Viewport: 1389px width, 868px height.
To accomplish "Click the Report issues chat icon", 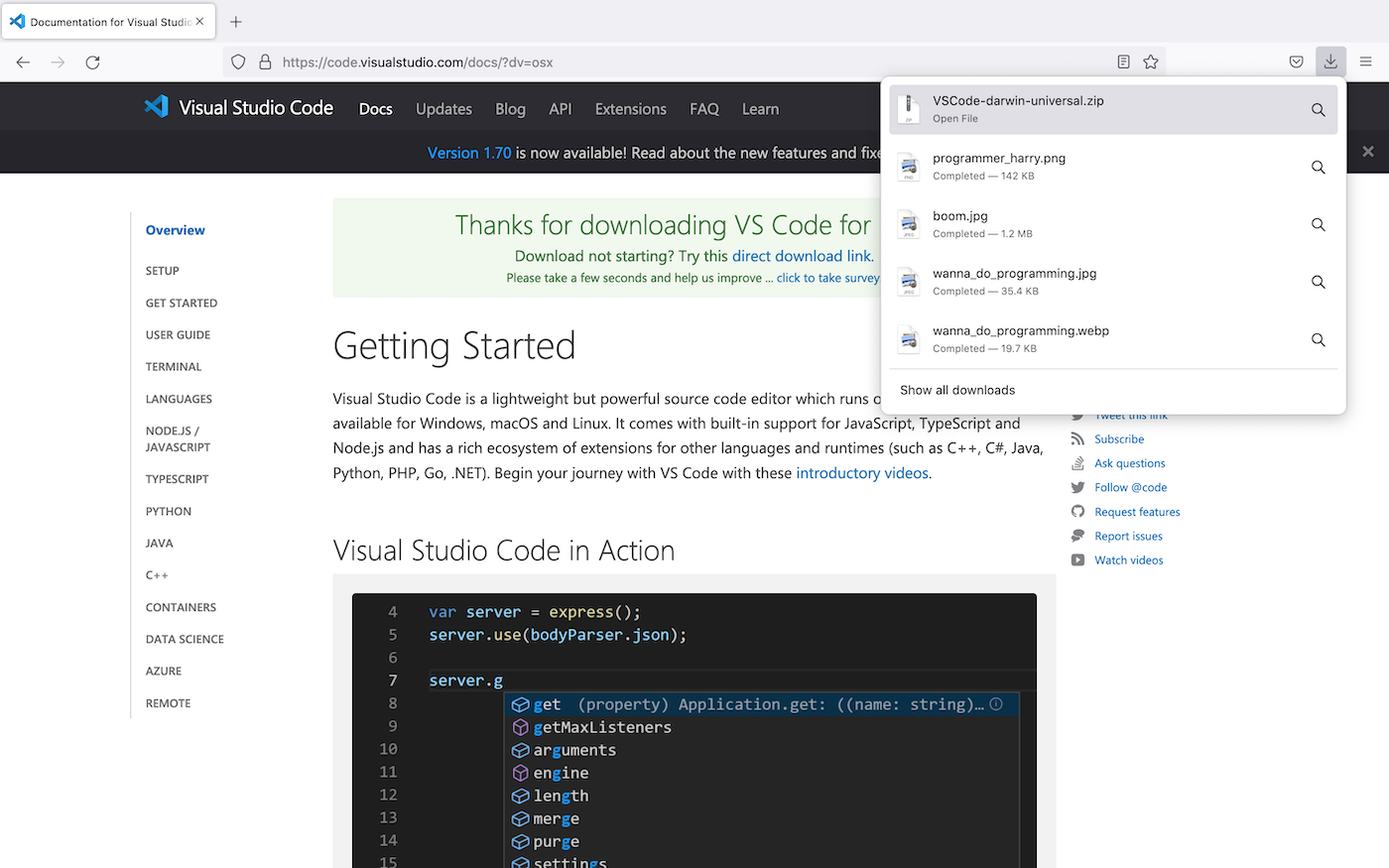I will click(x=1077, y=536).
